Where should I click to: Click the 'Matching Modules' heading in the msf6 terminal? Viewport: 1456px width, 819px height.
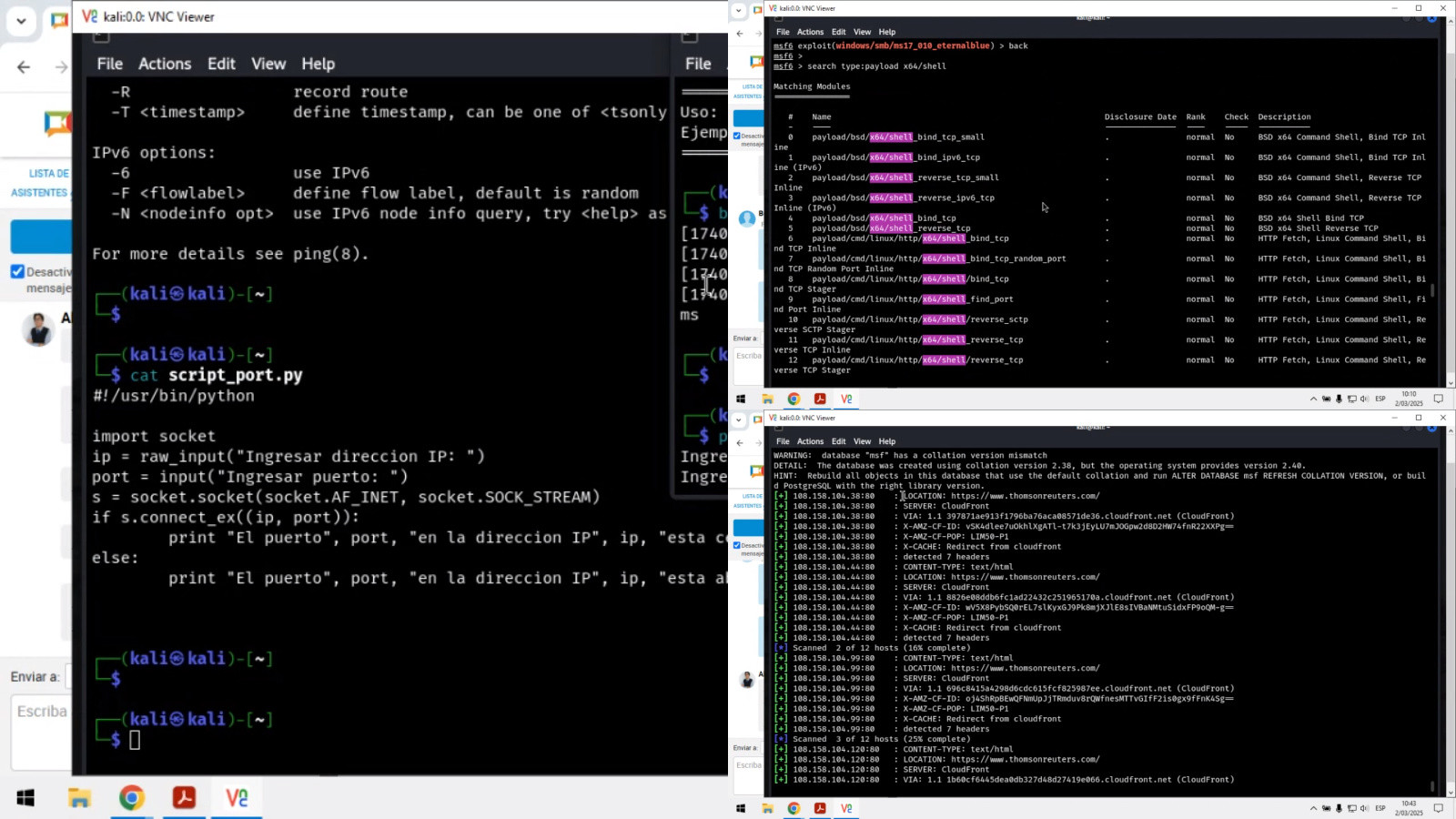[812, 86]
